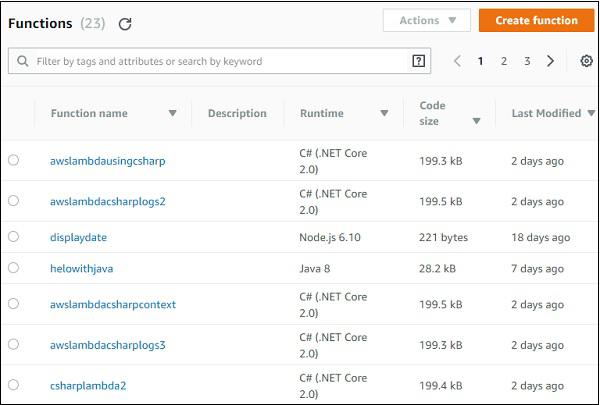Click the search help question-mark icon

tap(418, 61)
